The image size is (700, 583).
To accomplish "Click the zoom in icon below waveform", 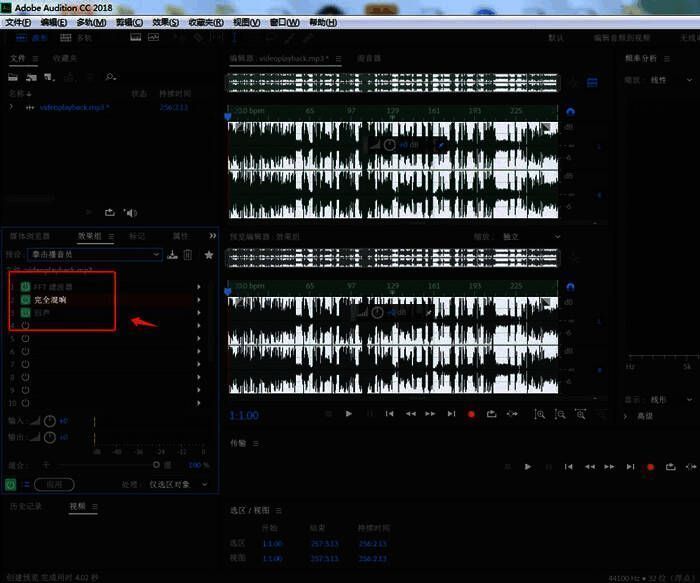I will point(540,413).
